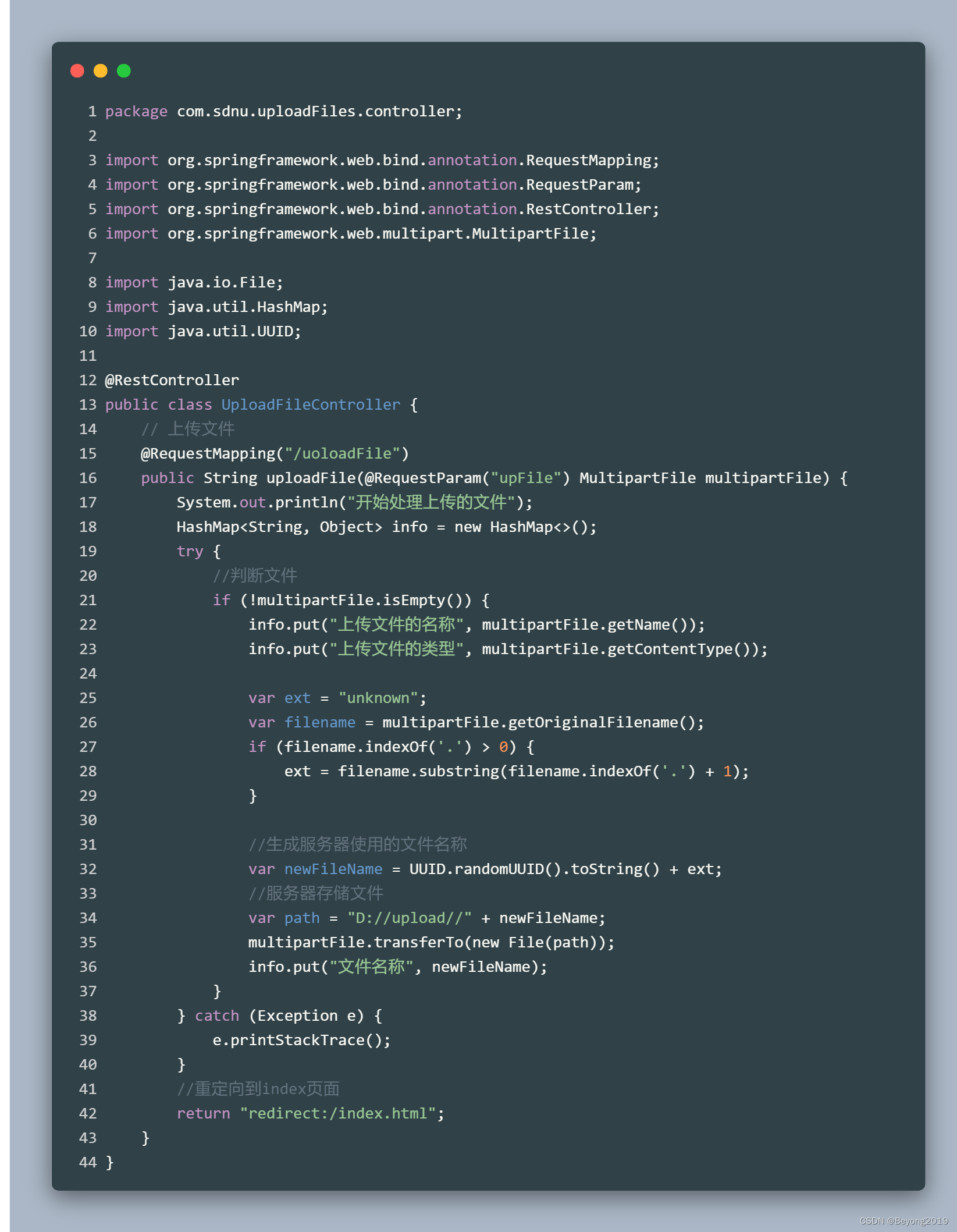Click the "filename.indexOf('.') > 0" condition
This screenshot has height=1232, width=957.
pyautogui.click(x=396, y=747)
